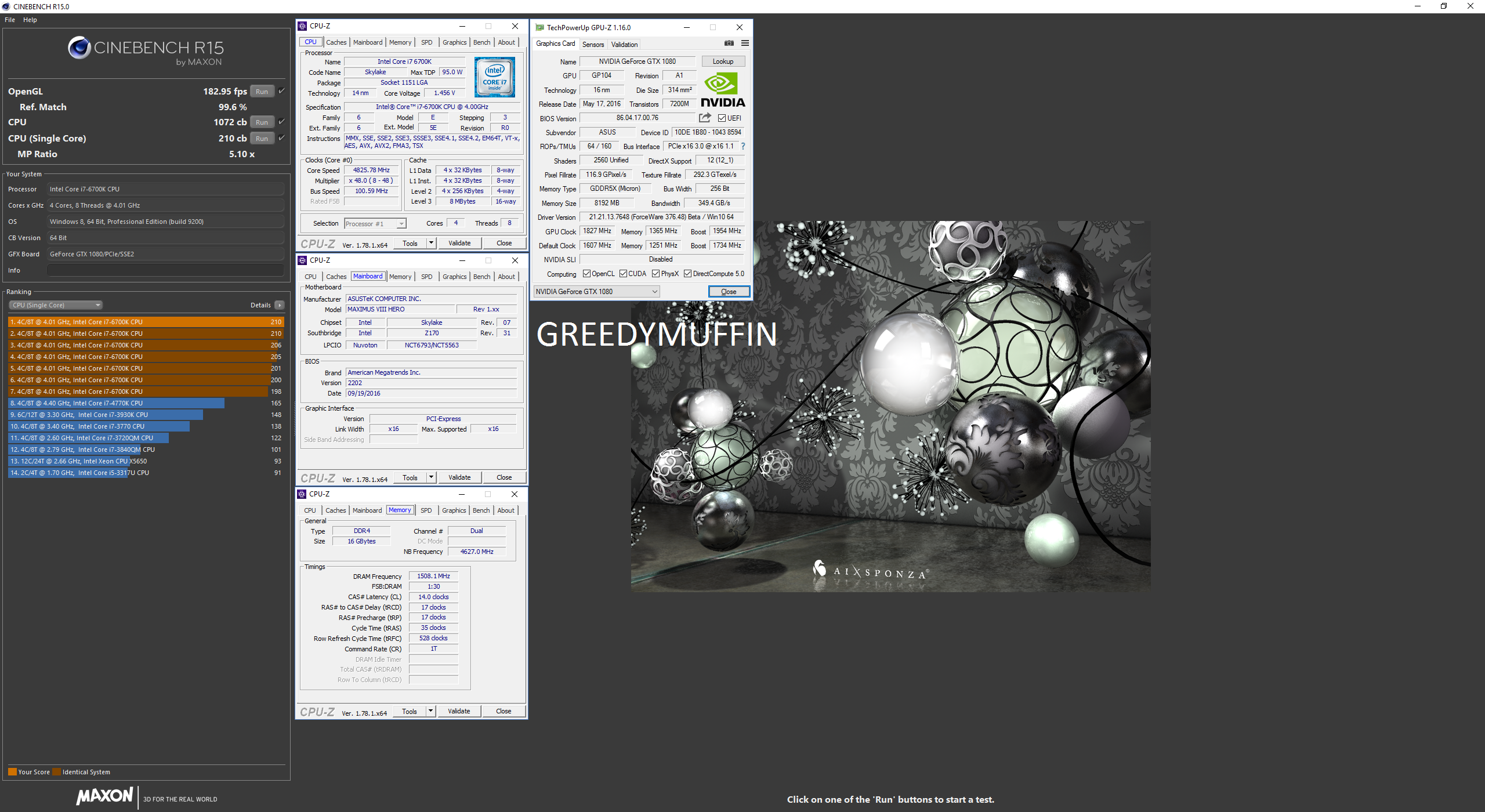Toggle the OpenGL test checkbox

pos(281,90)
